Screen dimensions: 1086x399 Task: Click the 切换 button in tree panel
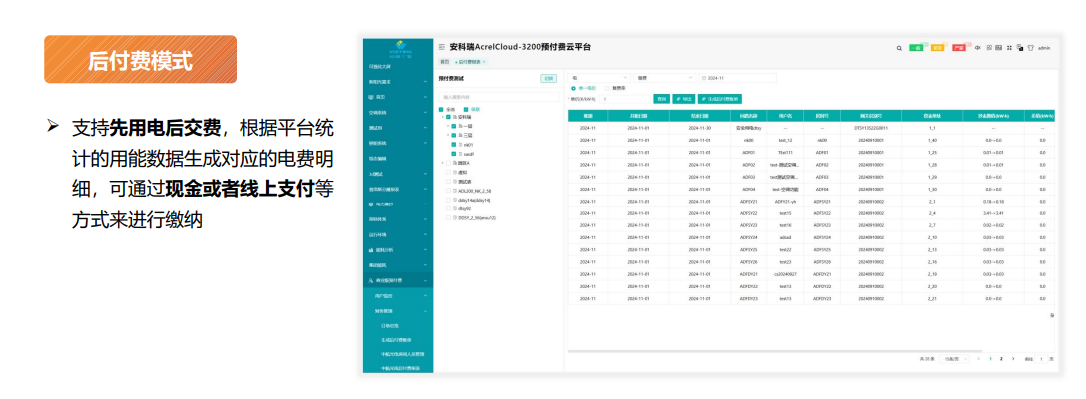click(549, 78)
